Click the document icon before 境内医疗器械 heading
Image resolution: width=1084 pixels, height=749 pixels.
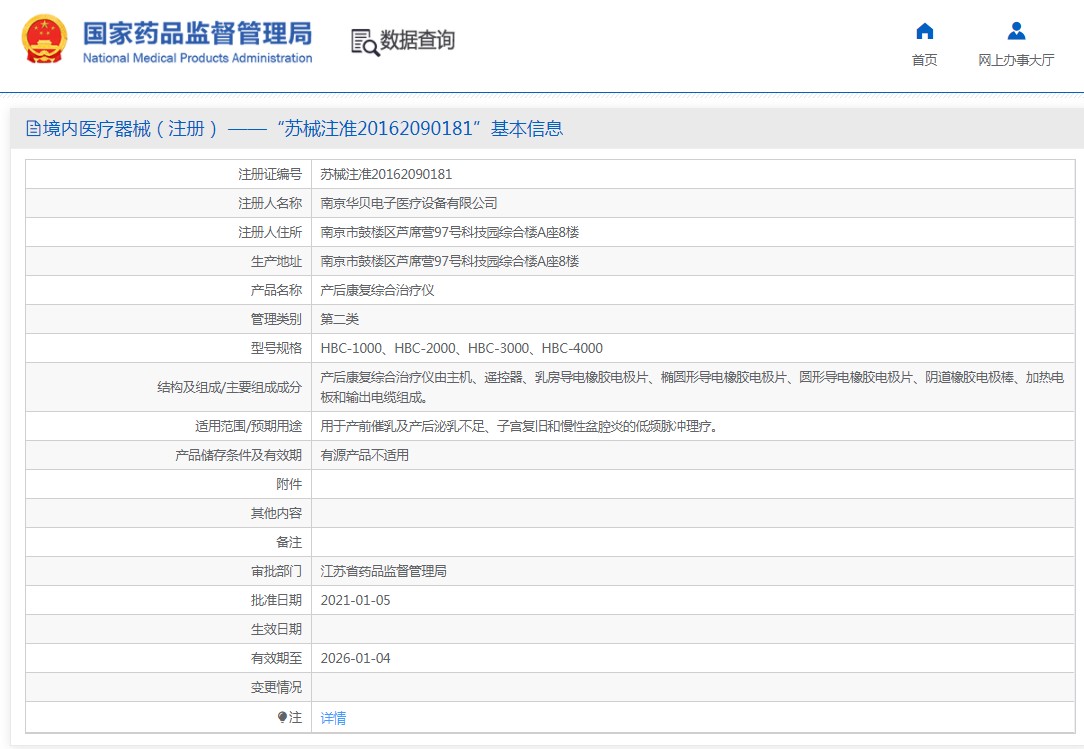click(33, 129)
